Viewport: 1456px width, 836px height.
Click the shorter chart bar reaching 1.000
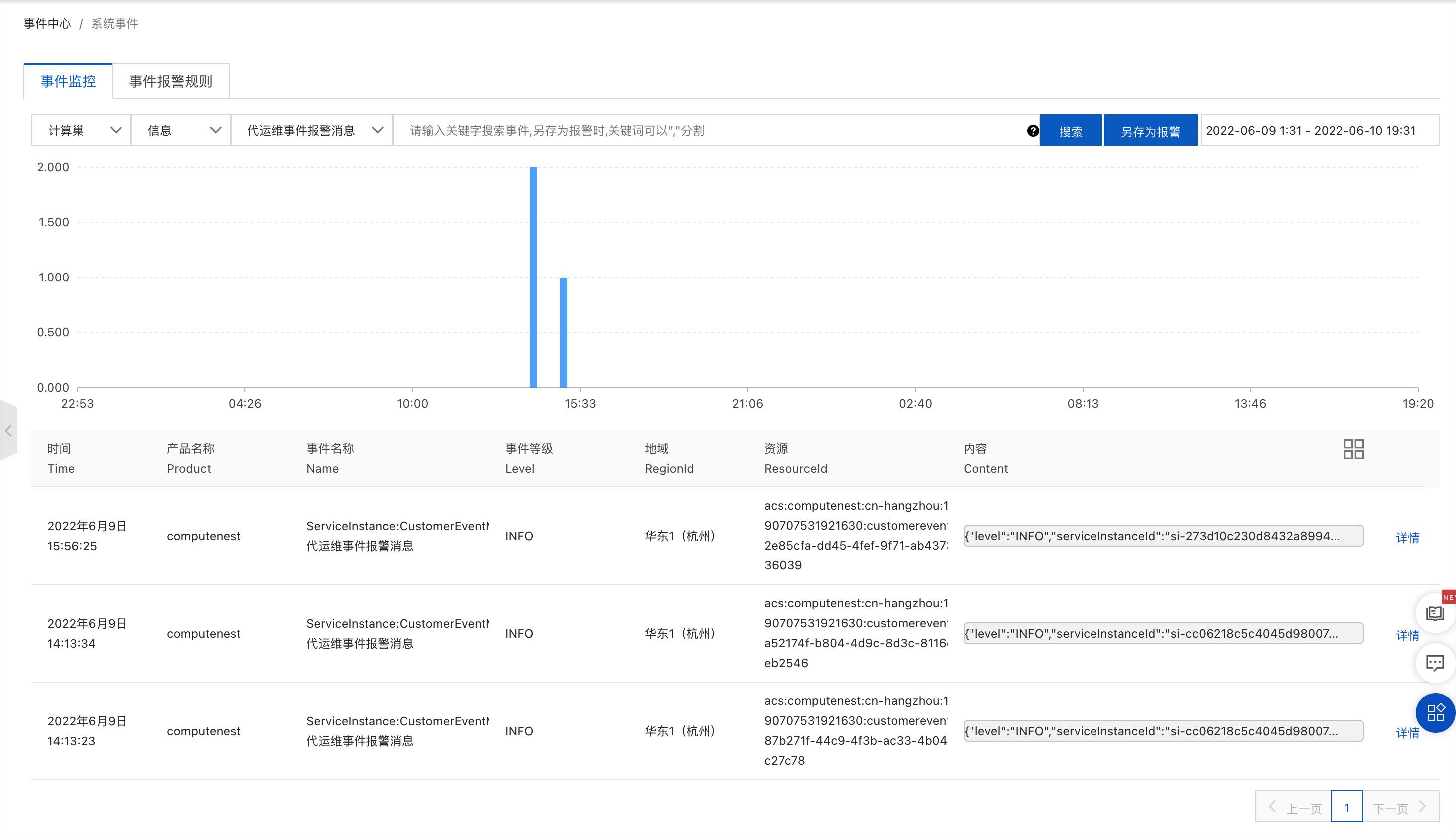(563, 332)
